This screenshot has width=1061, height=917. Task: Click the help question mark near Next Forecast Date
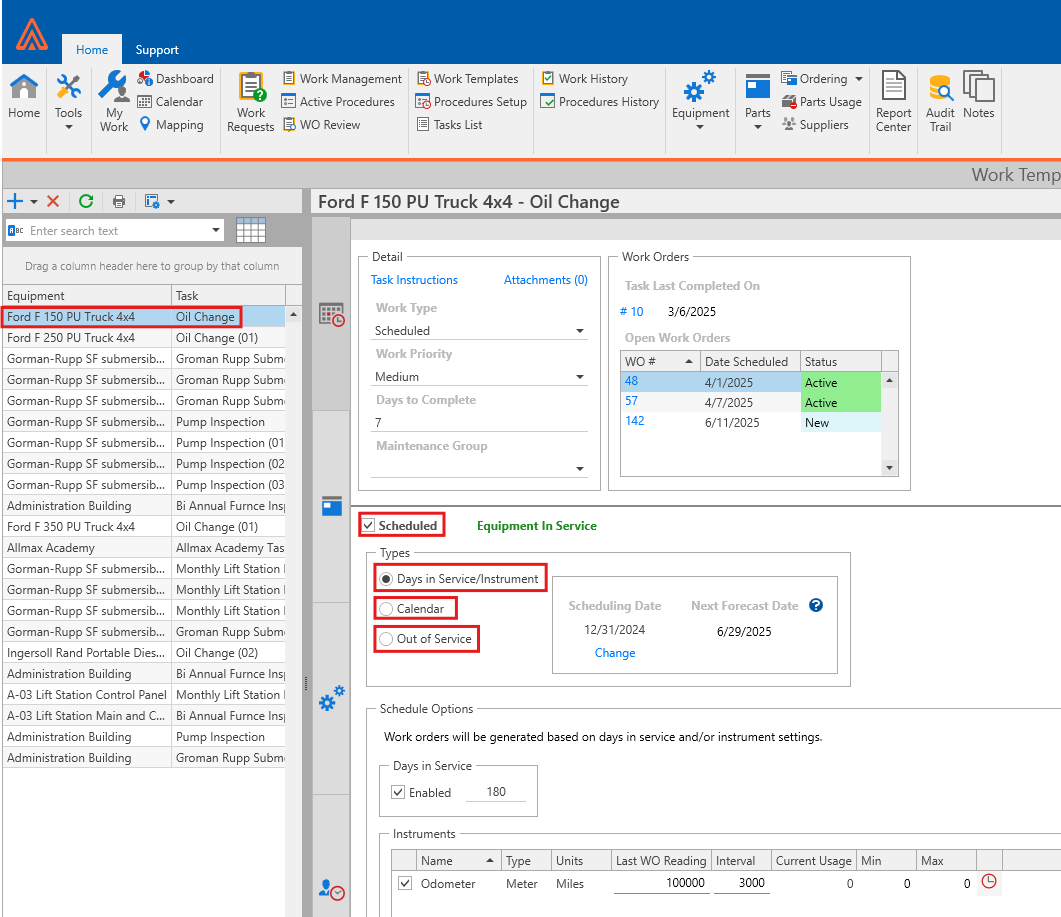pos(816,606)
